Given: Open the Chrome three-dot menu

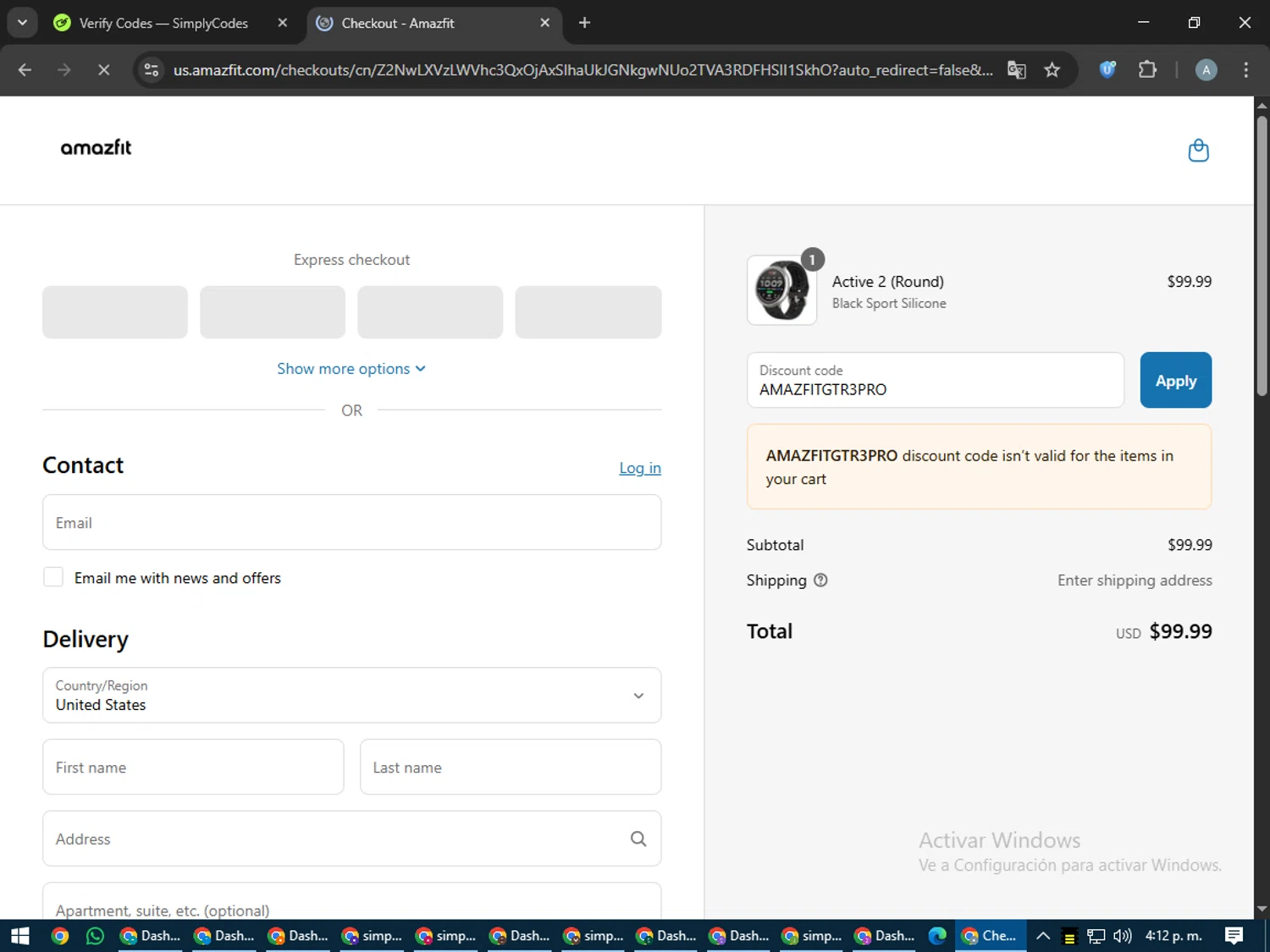Looking at the screenshot, I should [1245, 70].
